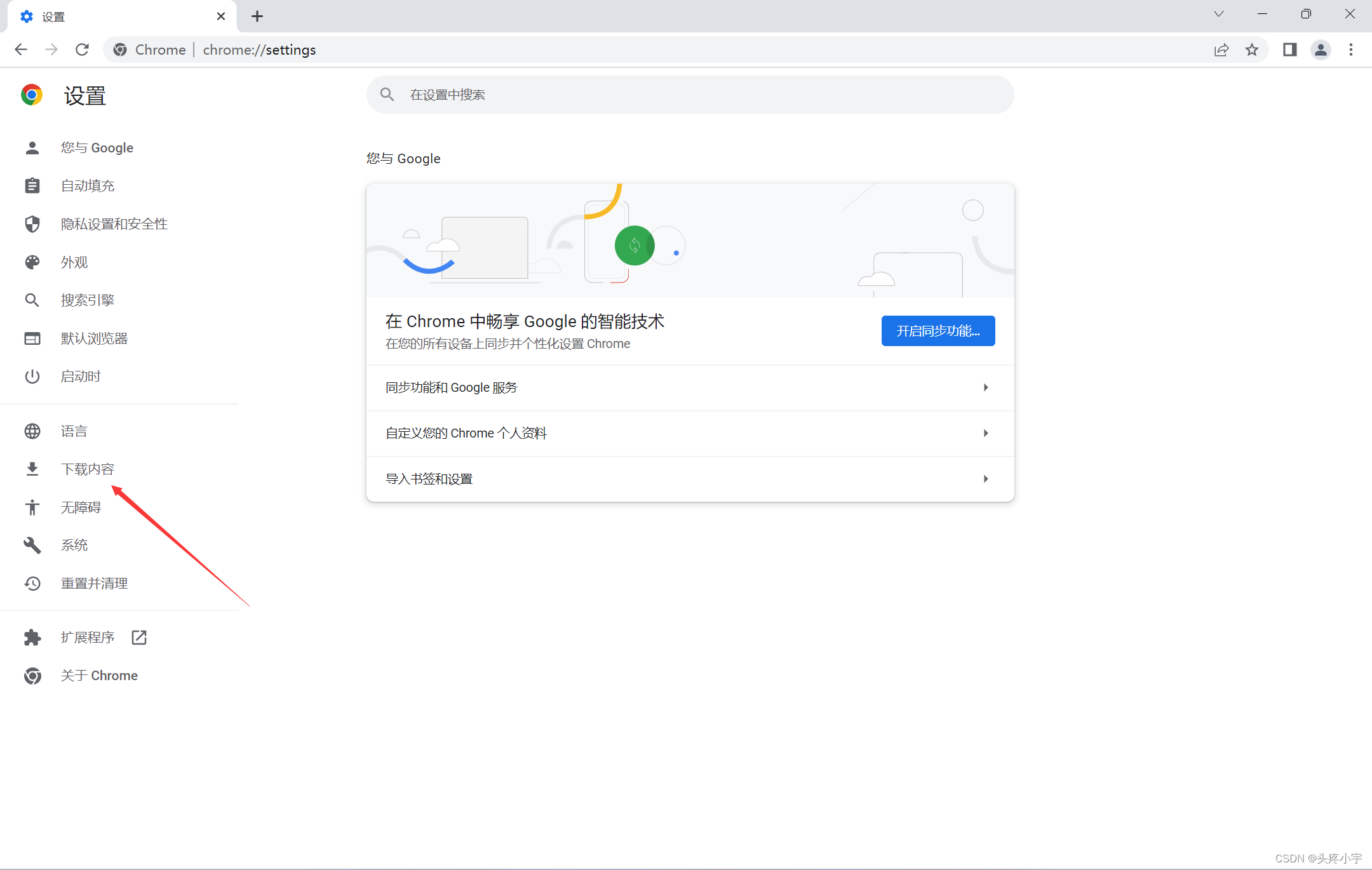Select 下载内容 in the sidebar
This screenshot has width=1372, height=870.
coord(88,469)
